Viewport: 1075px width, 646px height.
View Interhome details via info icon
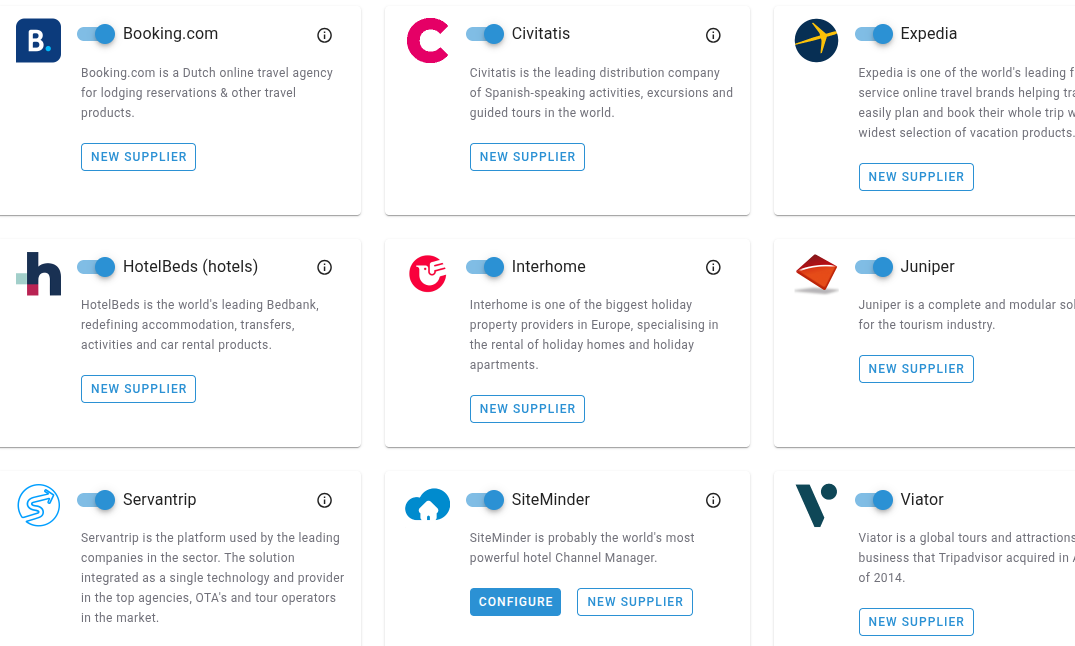click(x=713, y=267)
